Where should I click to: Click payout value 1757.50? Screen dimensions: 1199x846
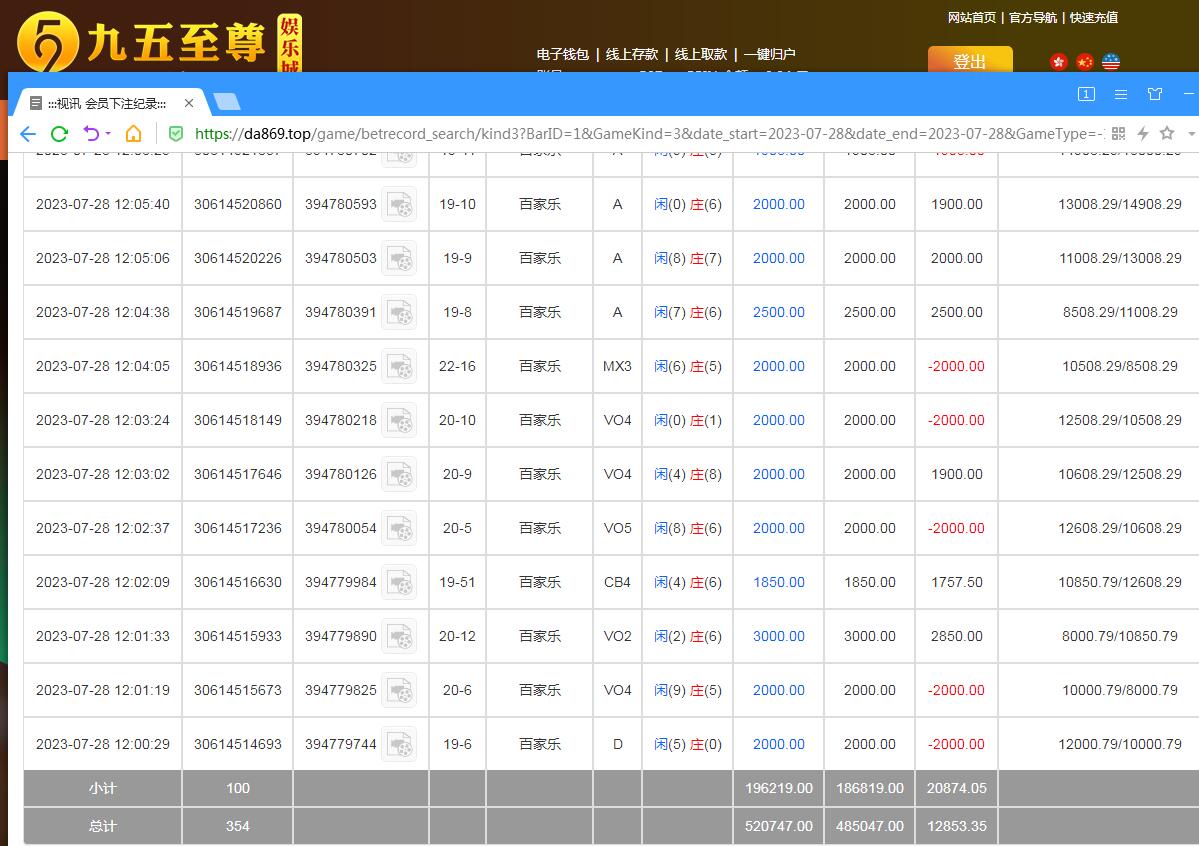point(957,582)
